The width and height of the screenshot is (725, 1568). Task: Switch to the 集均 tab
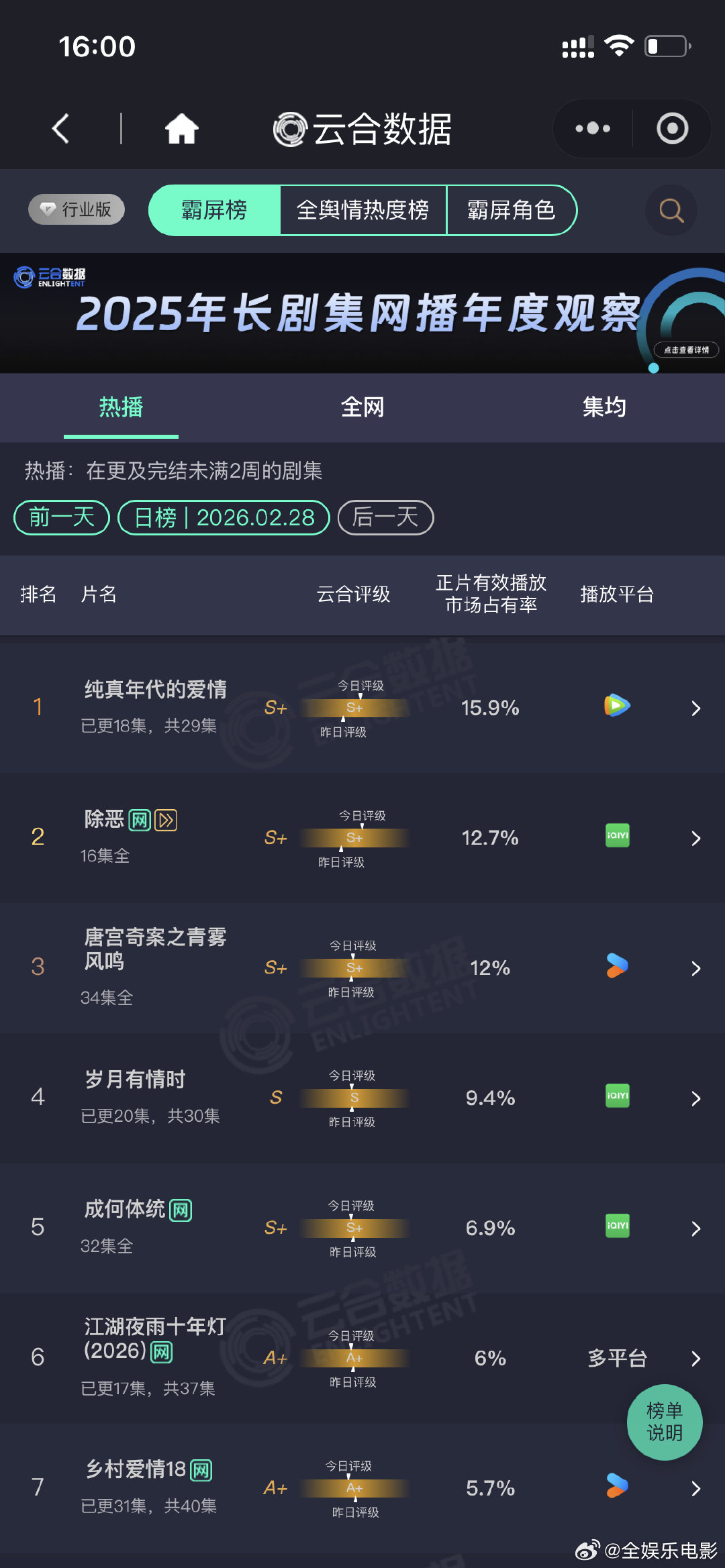coord(603,407)
